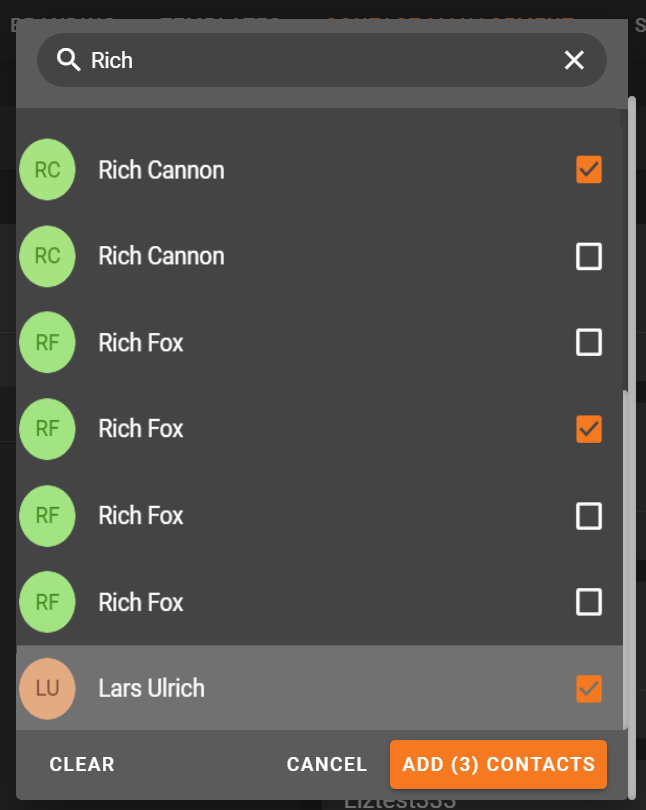Clear the search text with X icon
The image size is (646, 810).
(574, 60)
